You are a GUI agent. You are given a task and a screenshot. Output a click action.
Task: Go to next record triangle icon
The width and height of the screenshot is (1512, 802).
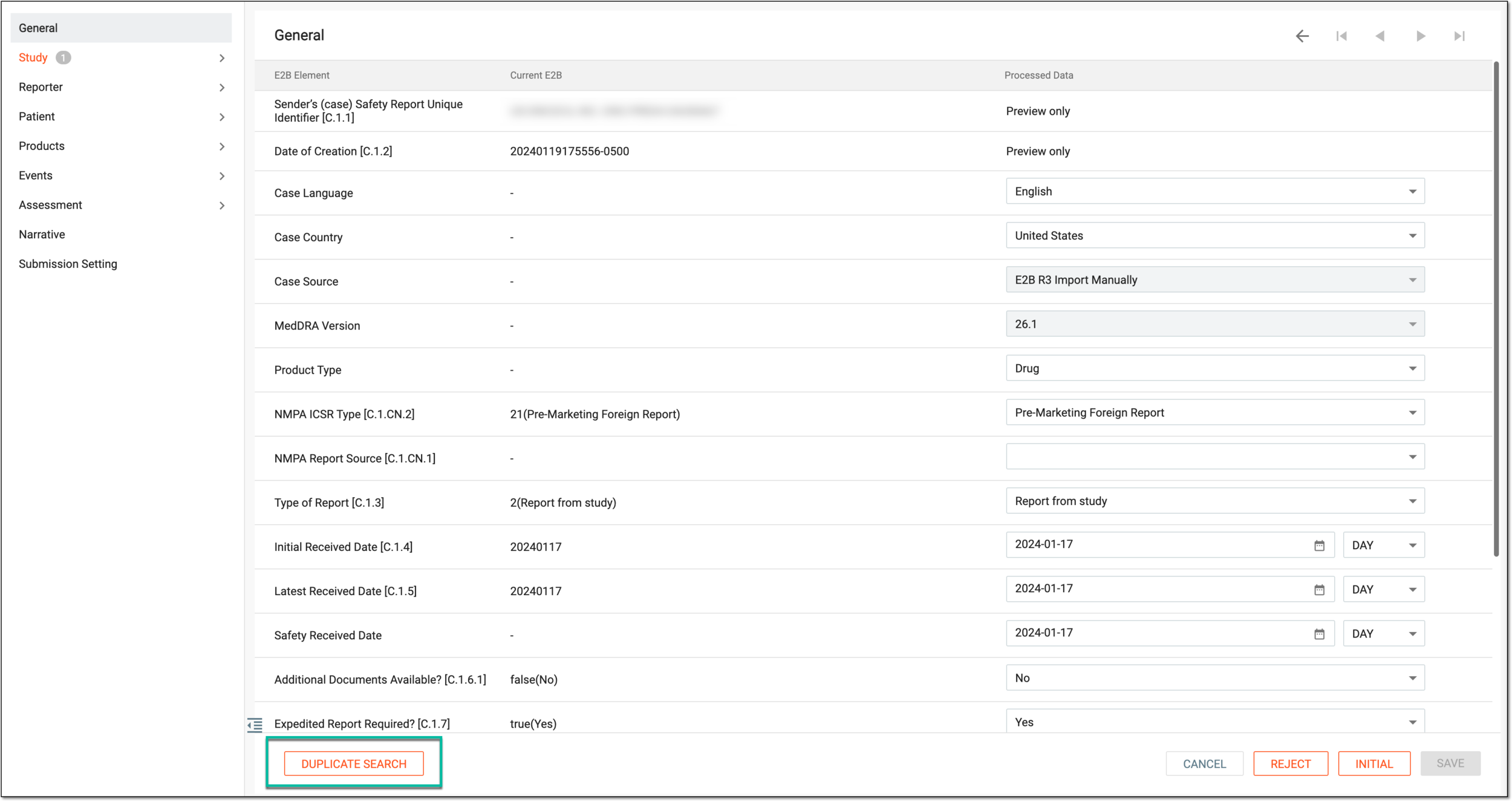click(1421, 36)
